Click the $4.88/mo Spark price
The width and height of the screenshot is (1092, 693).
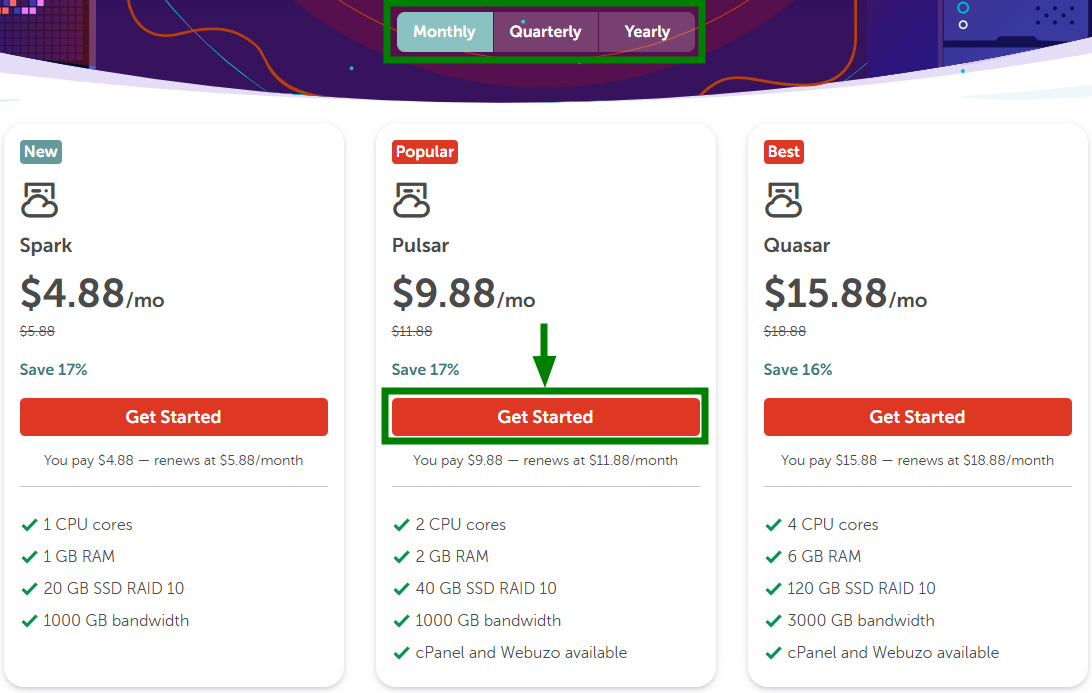(92, 294)
